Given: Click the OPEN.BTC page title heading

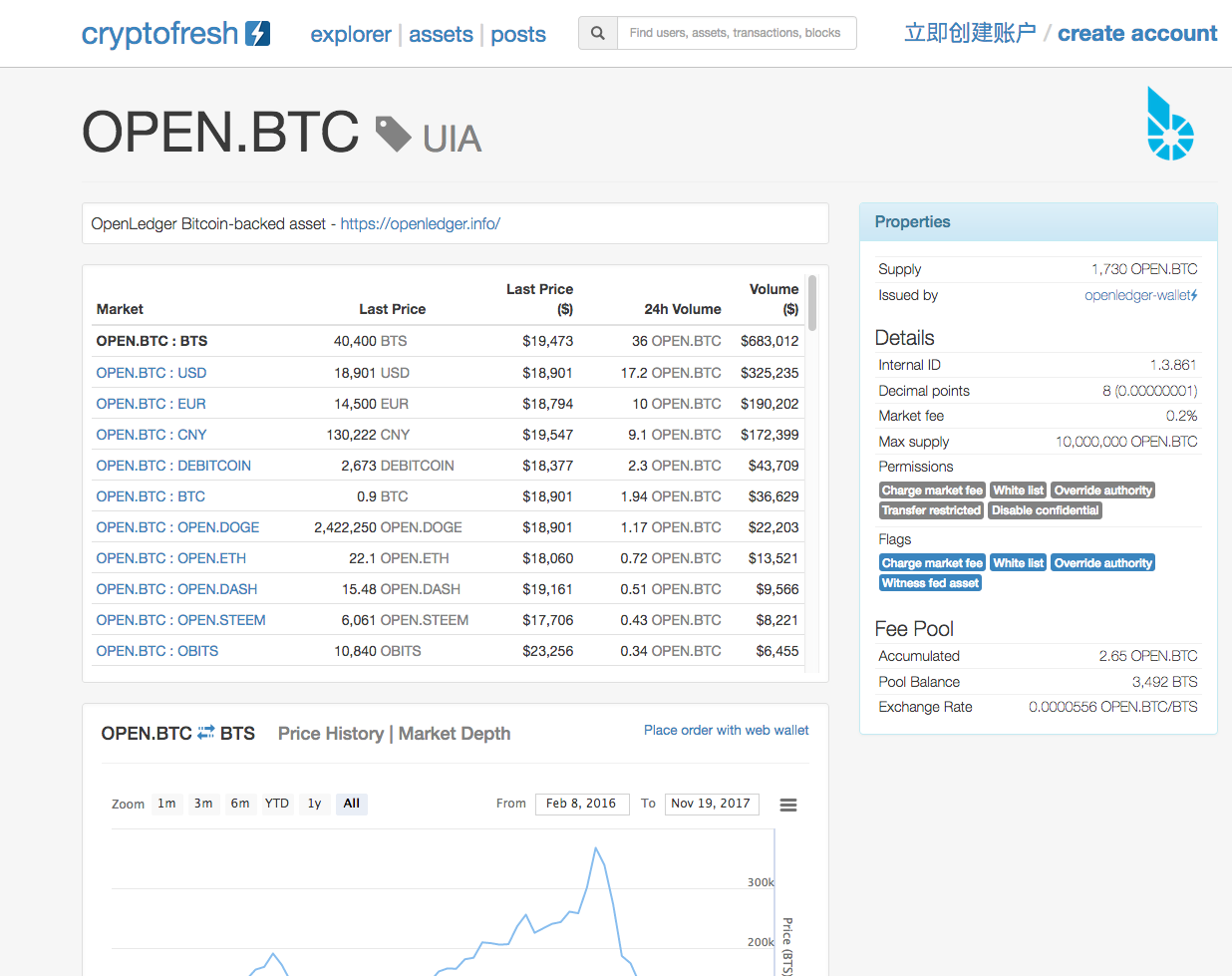Looking at the screenshot, I should 220,132.
